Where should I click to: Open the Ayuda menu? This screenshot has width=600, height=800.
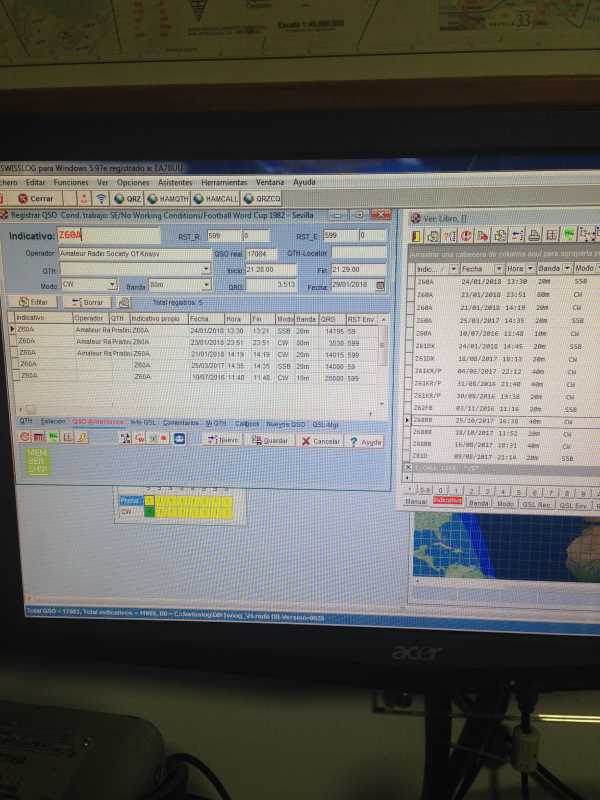coord(304,182)
